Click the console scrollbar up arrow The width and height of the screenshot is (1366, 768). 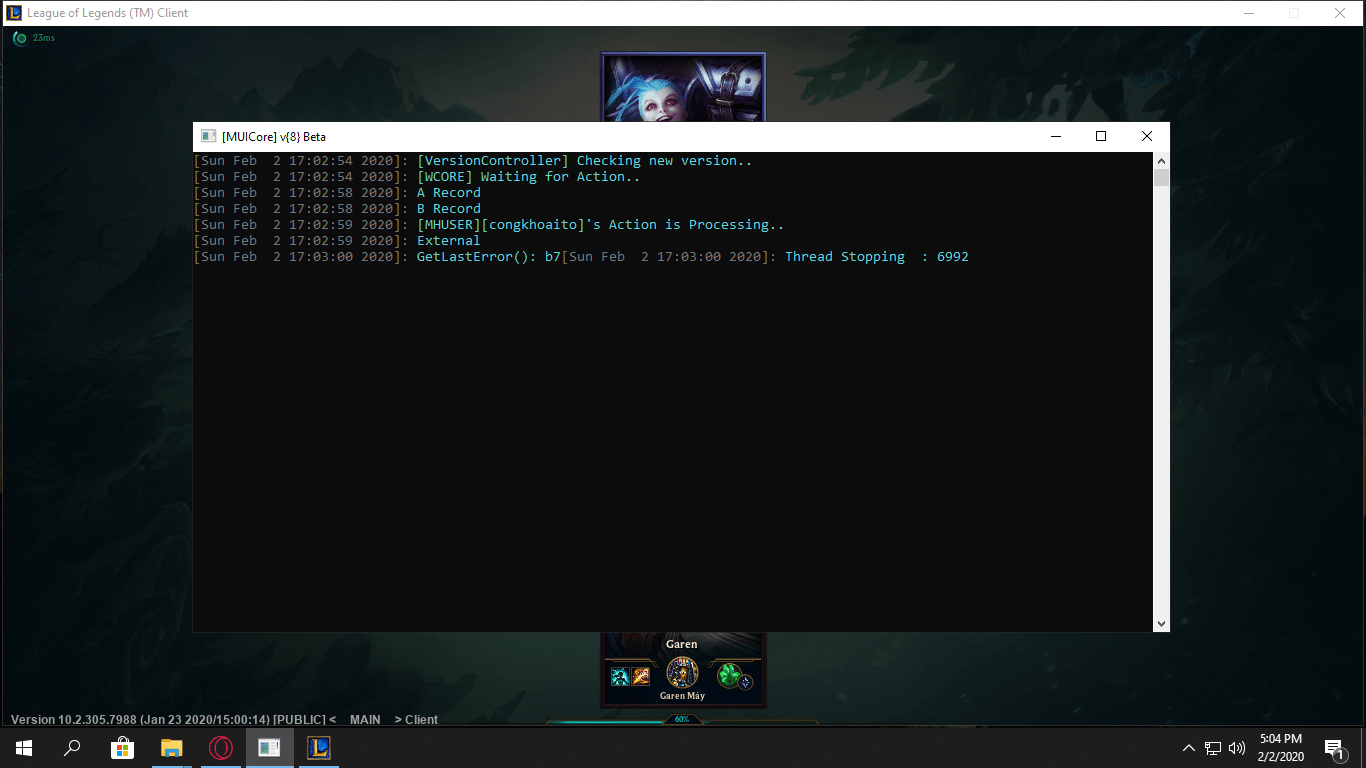[x=1161, y=161]
